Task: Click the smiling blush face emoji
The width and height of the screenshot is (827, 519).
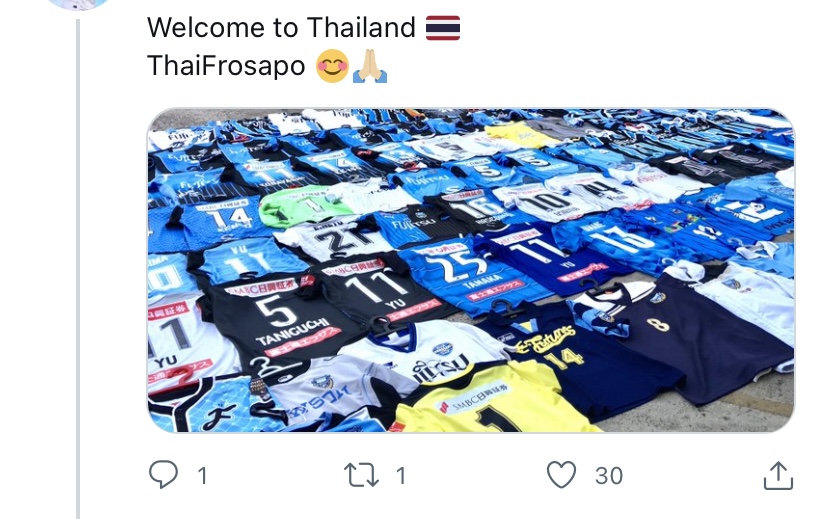Action: (x=332, y=66)
